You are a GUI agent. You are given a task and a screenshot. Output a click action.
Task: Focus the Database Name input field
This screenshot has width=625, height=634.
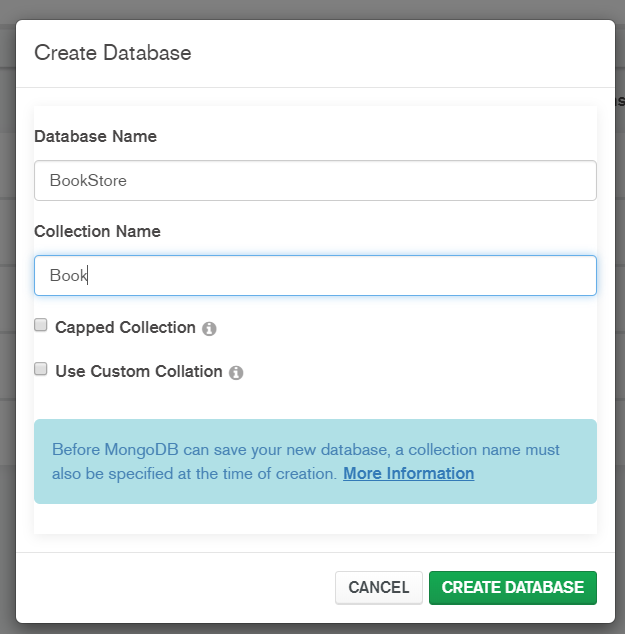[x=315, y=181]
